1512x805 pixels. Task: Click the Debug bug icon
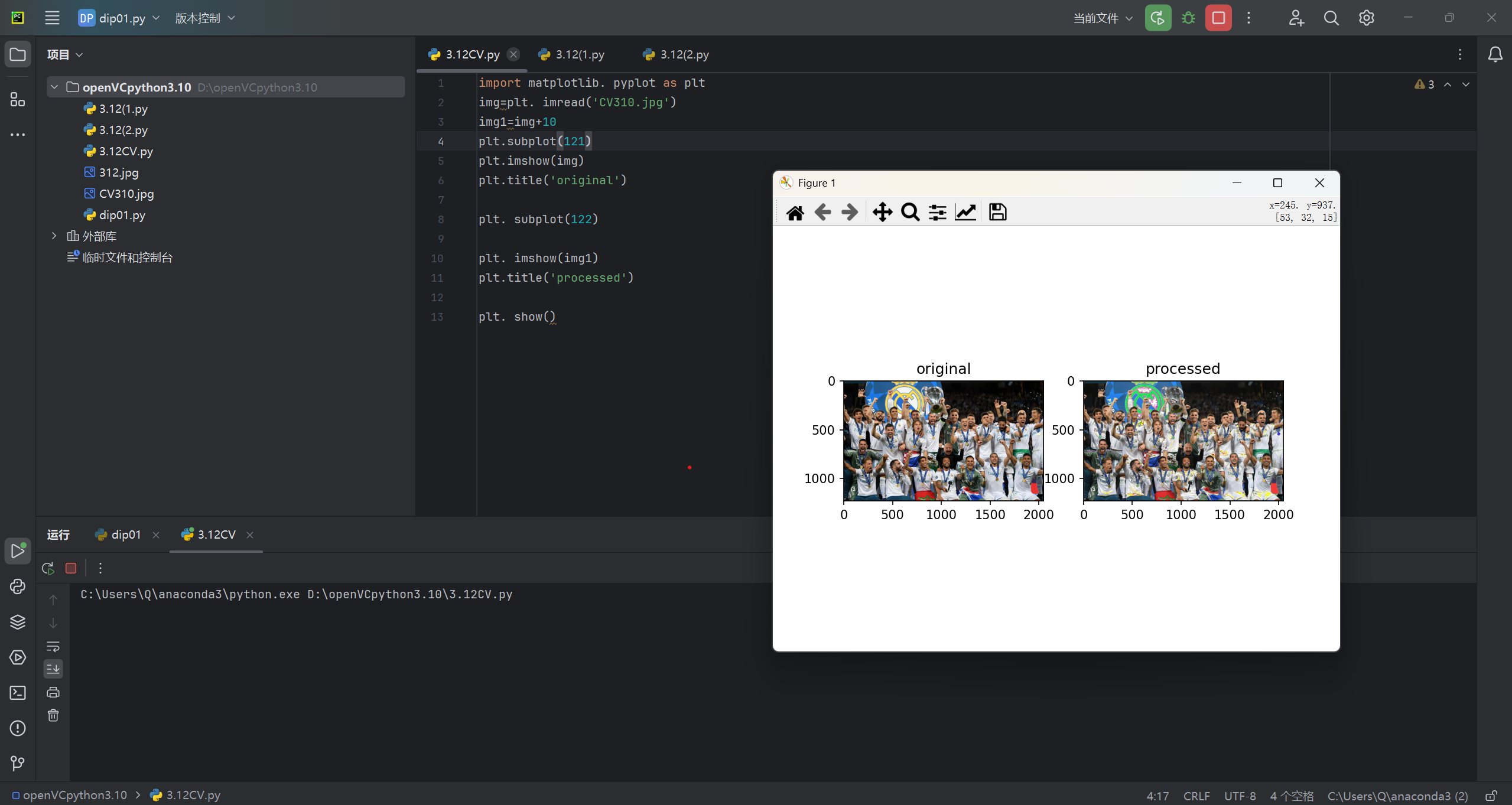1188,18
